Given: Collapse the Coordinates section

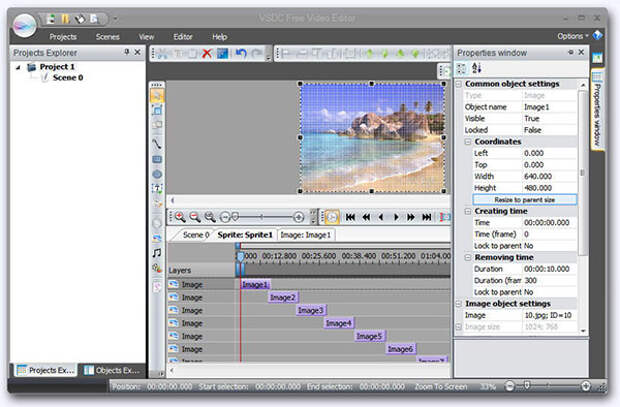Looking at the screenshot, I should [467, 141].
